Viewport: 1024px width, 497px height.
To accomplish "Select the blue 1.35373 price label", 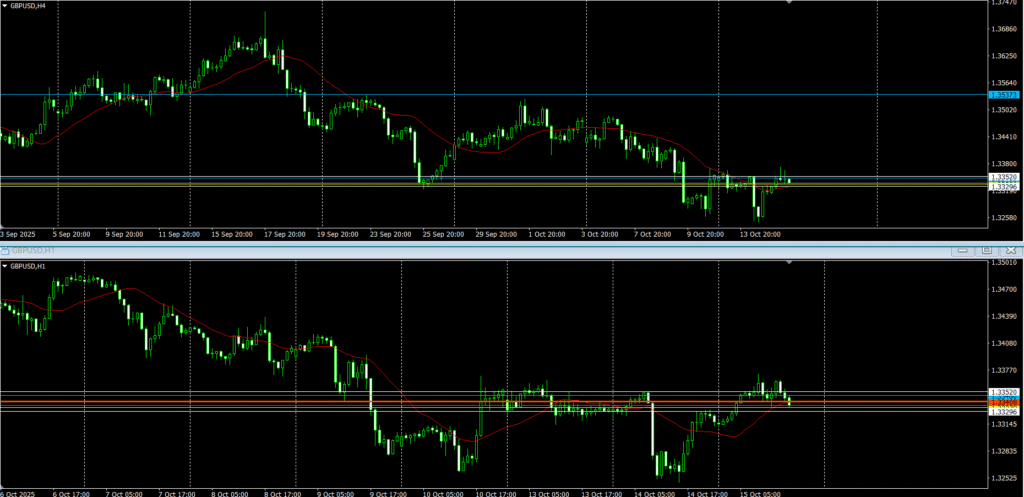I will tap(1004, 94).
